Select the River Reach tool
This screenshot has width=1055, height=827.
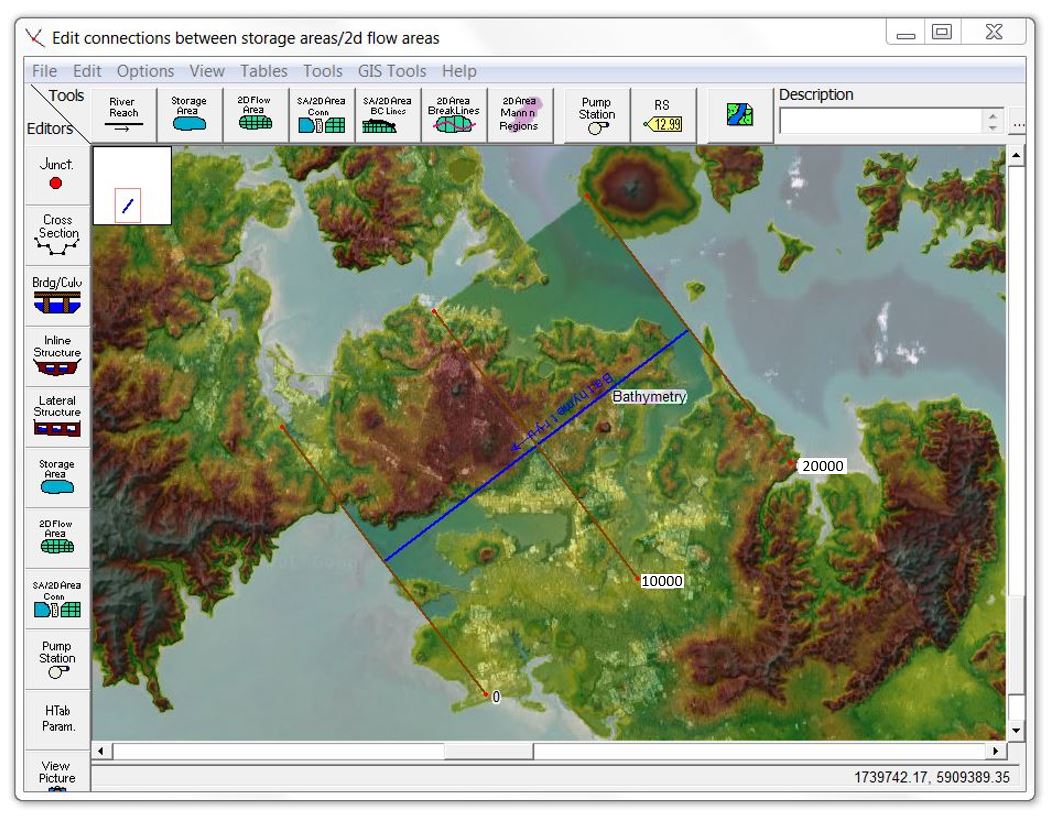[x=124, y=115]
